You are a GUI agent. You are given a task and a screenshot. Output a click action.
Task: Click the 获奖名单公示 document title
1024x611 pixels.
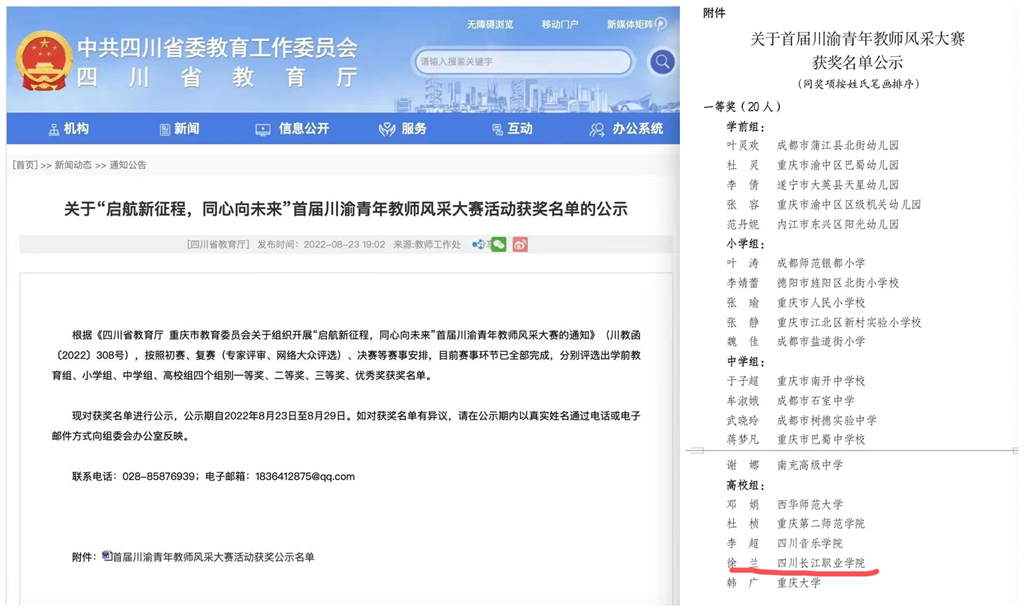tap(857, 63)
